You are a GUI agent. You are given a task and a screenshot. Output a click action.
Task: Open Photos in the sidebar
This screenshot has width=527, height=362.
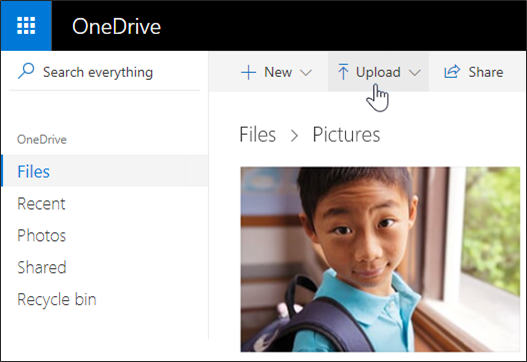(41, 235)
